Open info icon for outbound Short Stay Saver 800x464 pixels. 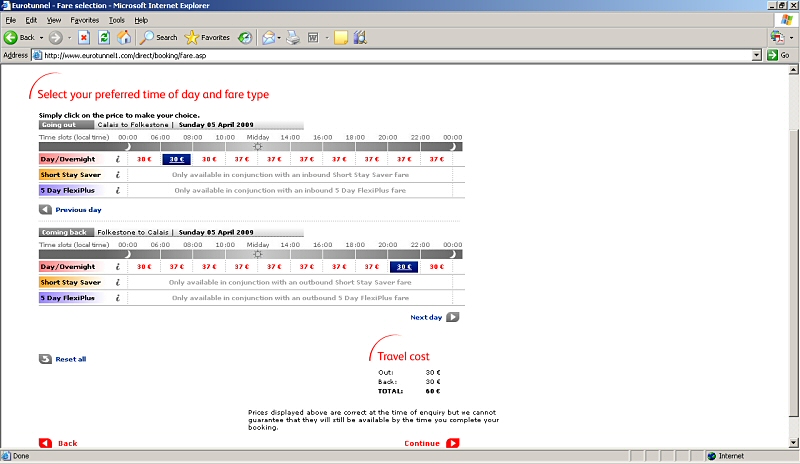(x=118, y=175)
